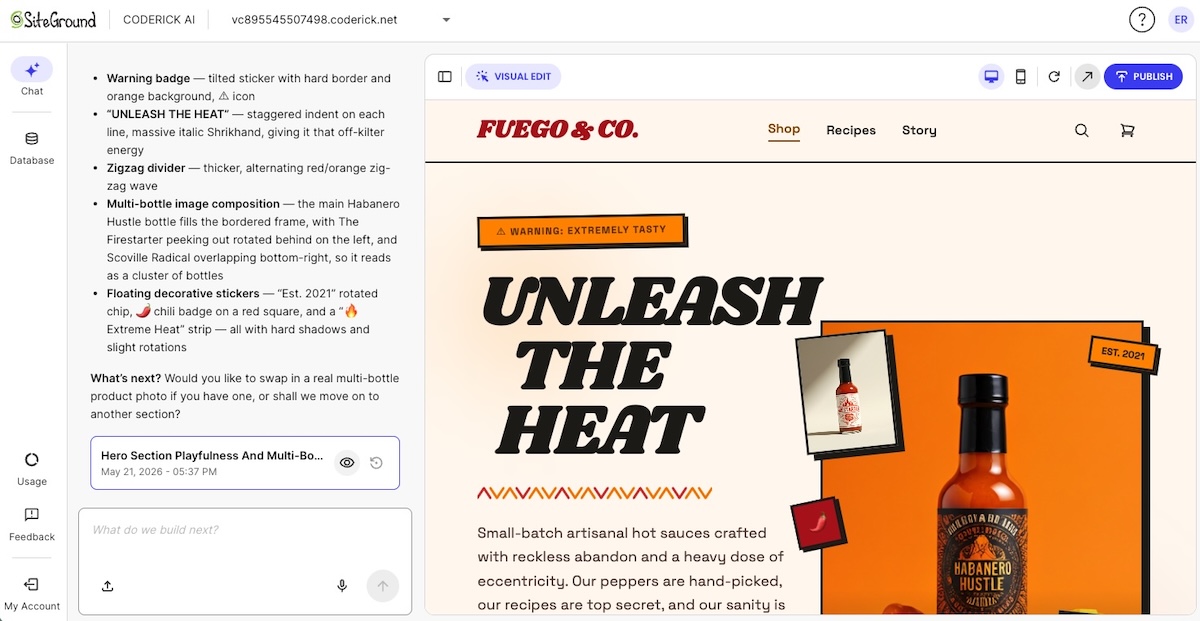The width and height of the screenshot is (1200, 621).
Task: Open the Feedback form
Action: (x=32, y=524)
